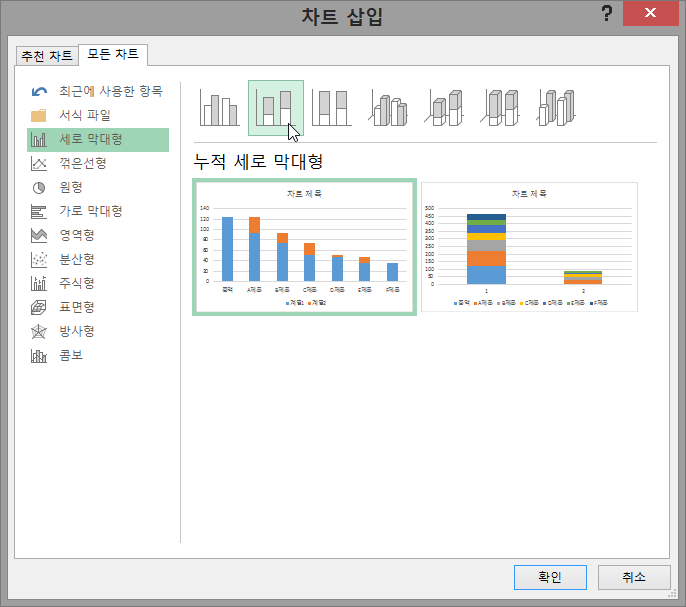Select the 영역형 area chart category
This screenshot has height=607, width=686.
click(x=76, y=235)
